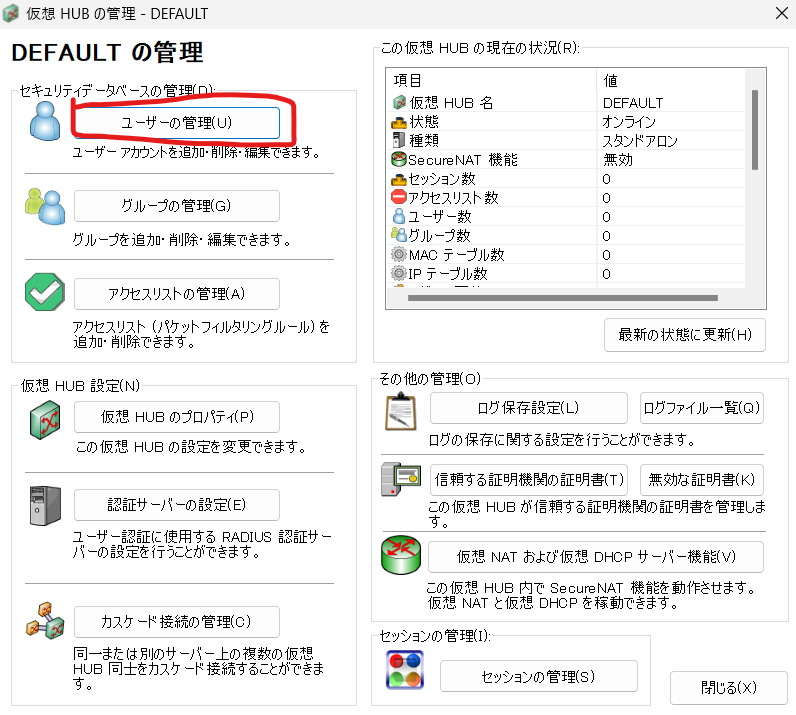This screenshot has height=715, width=796.
Task: Select the SecureNAT 機能 row label
Action: [x=463, y=160]
